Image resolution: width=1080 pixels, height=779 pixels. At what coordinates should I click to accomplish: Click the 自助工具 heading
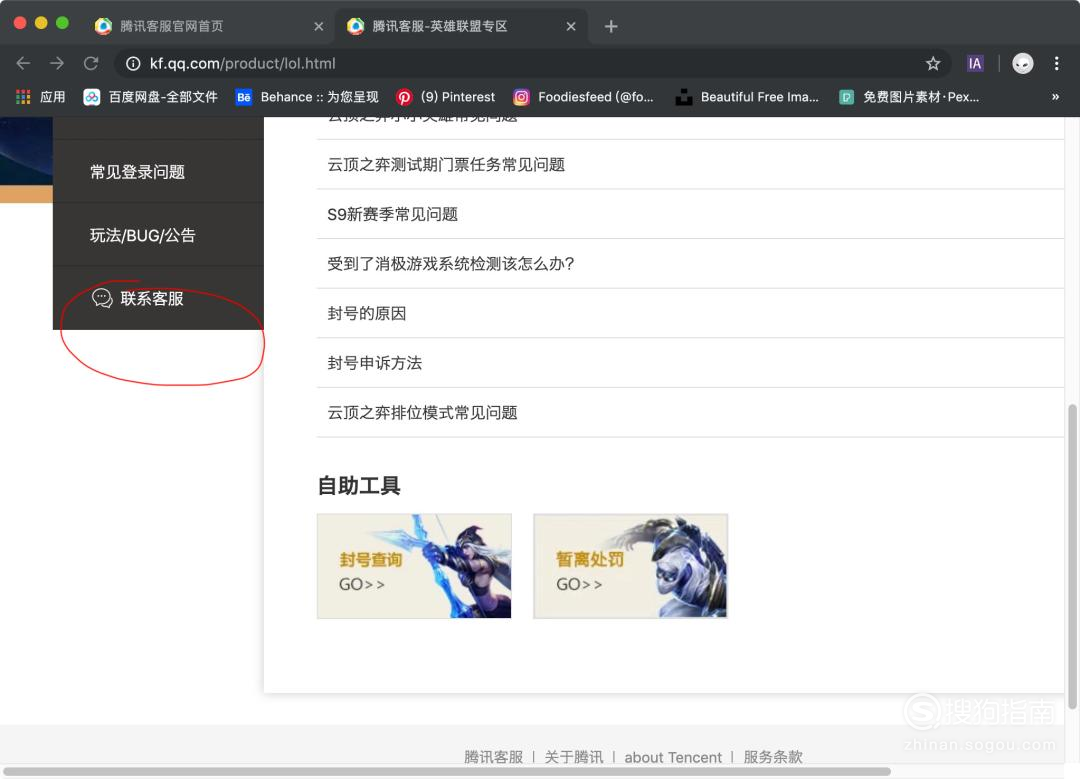click(x=359, y=486)
